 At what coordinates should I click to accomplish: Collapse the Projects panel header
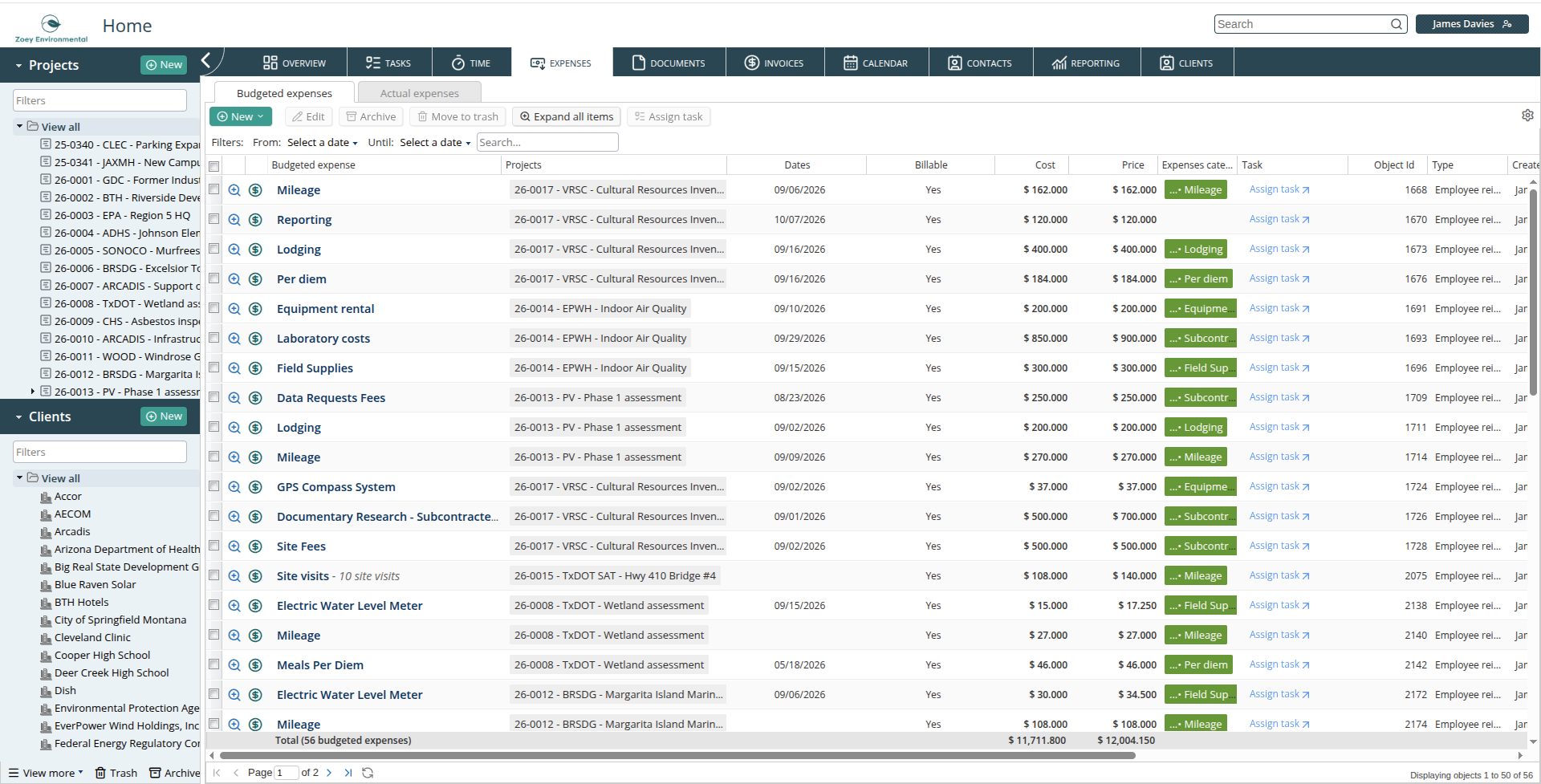coord(18,65)
